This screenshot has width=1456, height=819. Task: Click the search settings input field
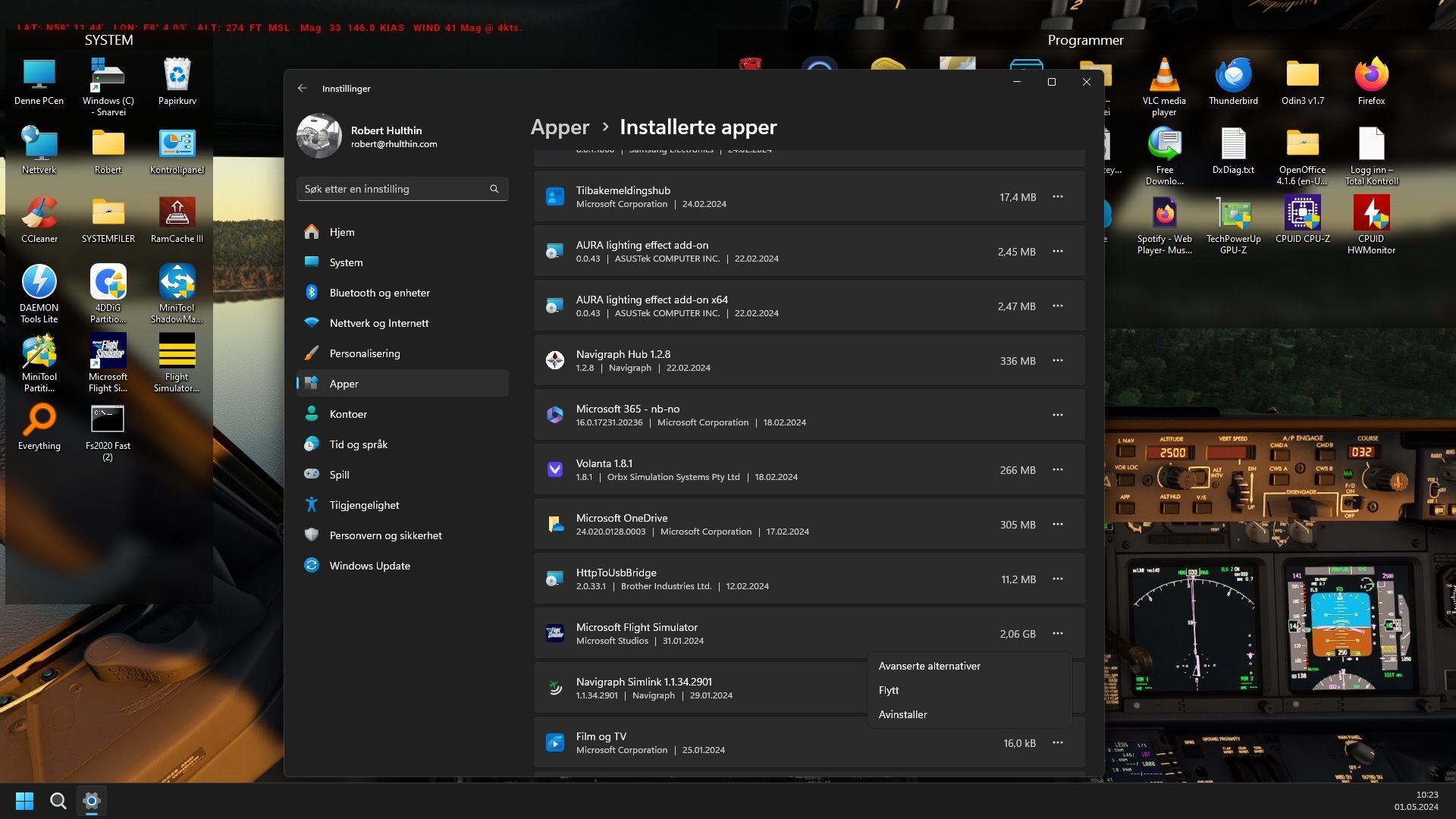pyautogui.click(x=402, y=189)
